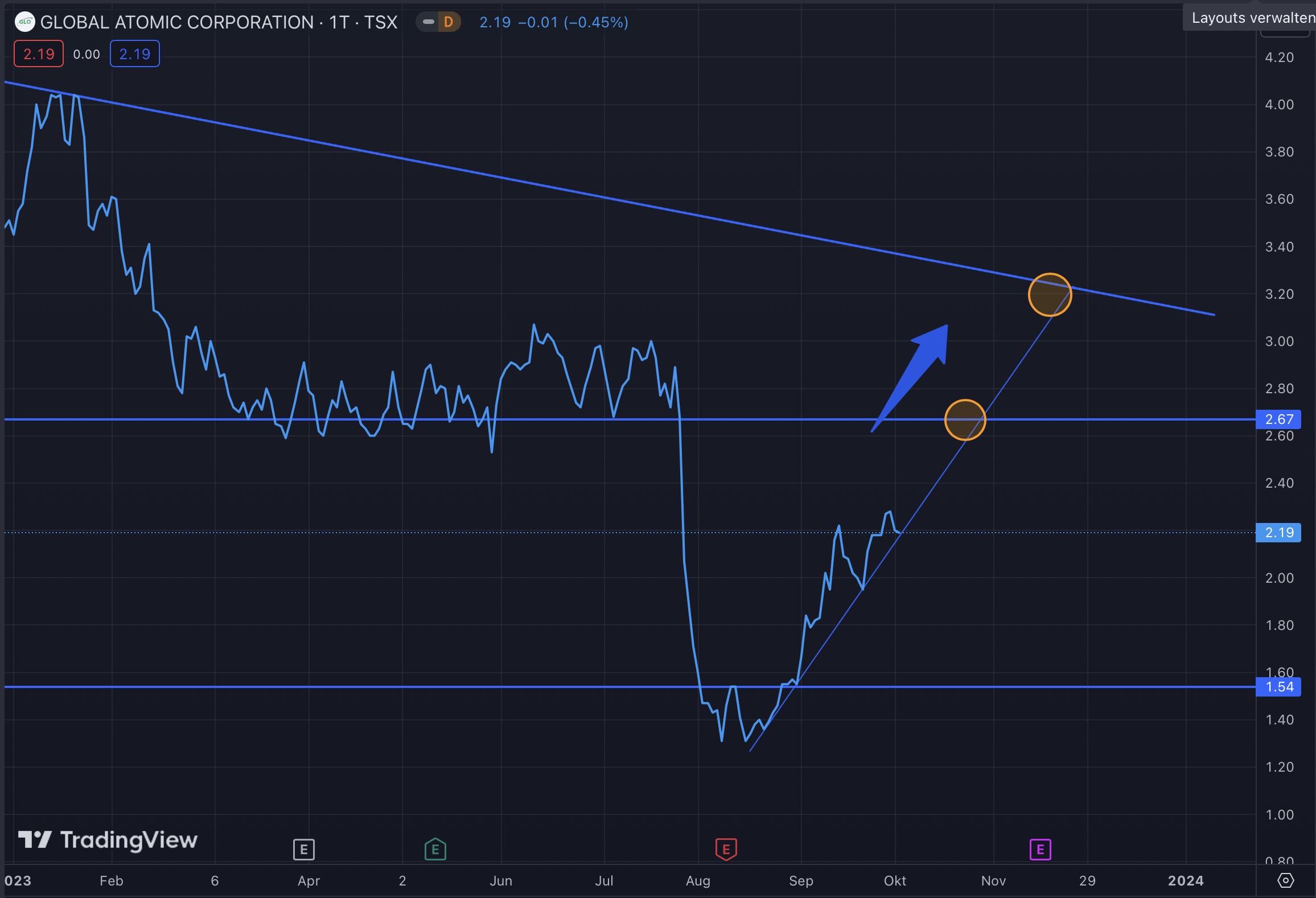Click the blue 2.19 buy price button
The width and height of the screenshot is (1316, 898).
pos(134,54)
